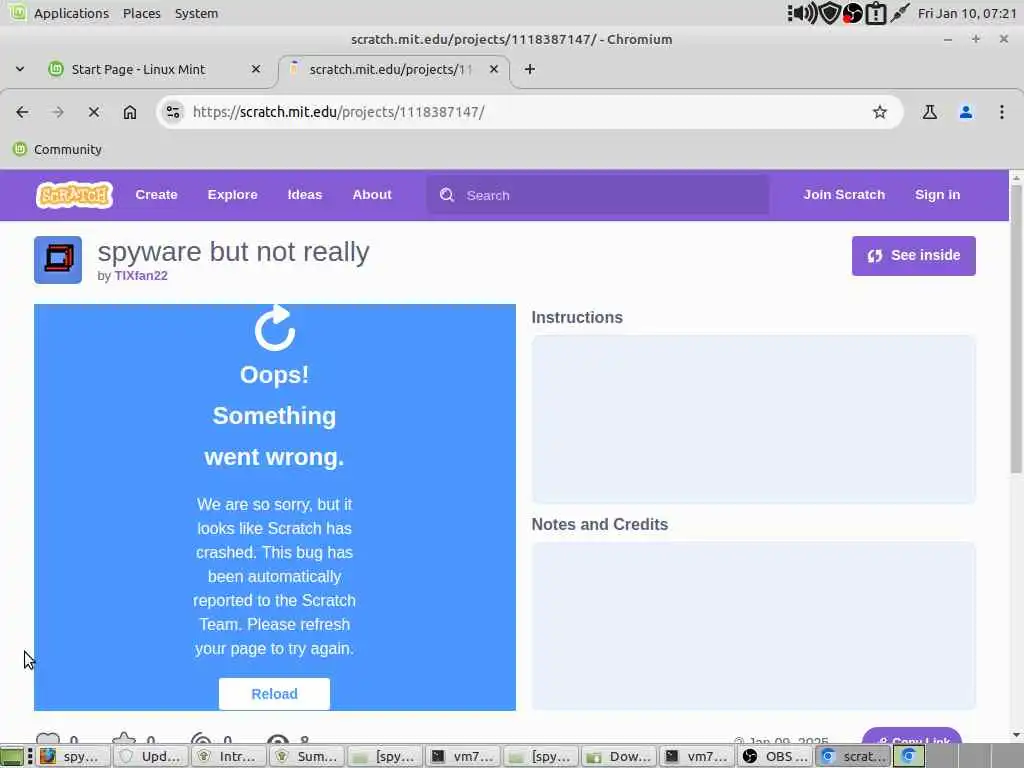The height and width of the screenshot is (768, 1024).
Task: Switch to the Upd... taskbar window
Action: (x=150, y=756)
